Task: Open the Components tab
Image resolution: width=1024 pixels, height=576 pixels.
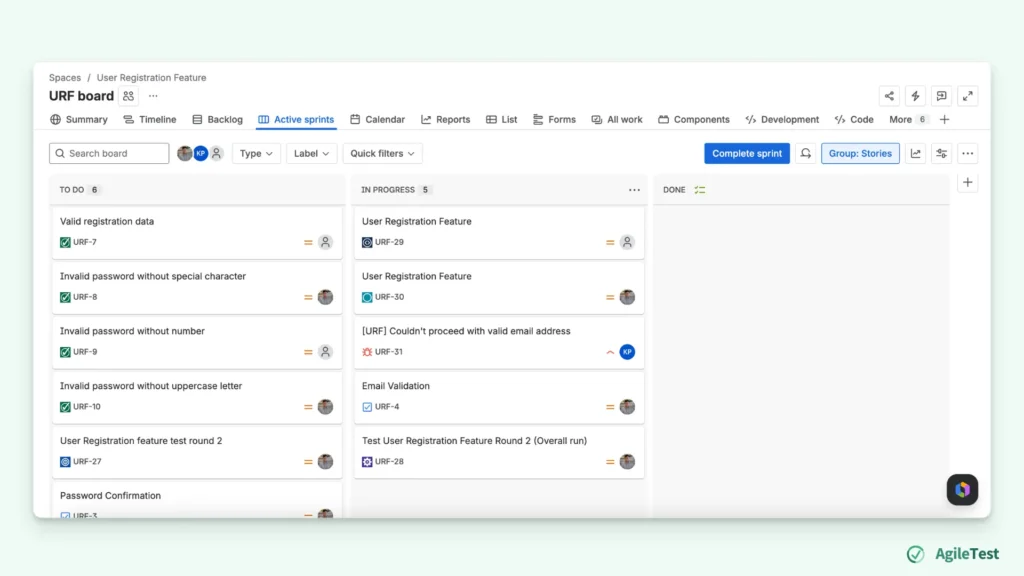Action: [694, 120]
